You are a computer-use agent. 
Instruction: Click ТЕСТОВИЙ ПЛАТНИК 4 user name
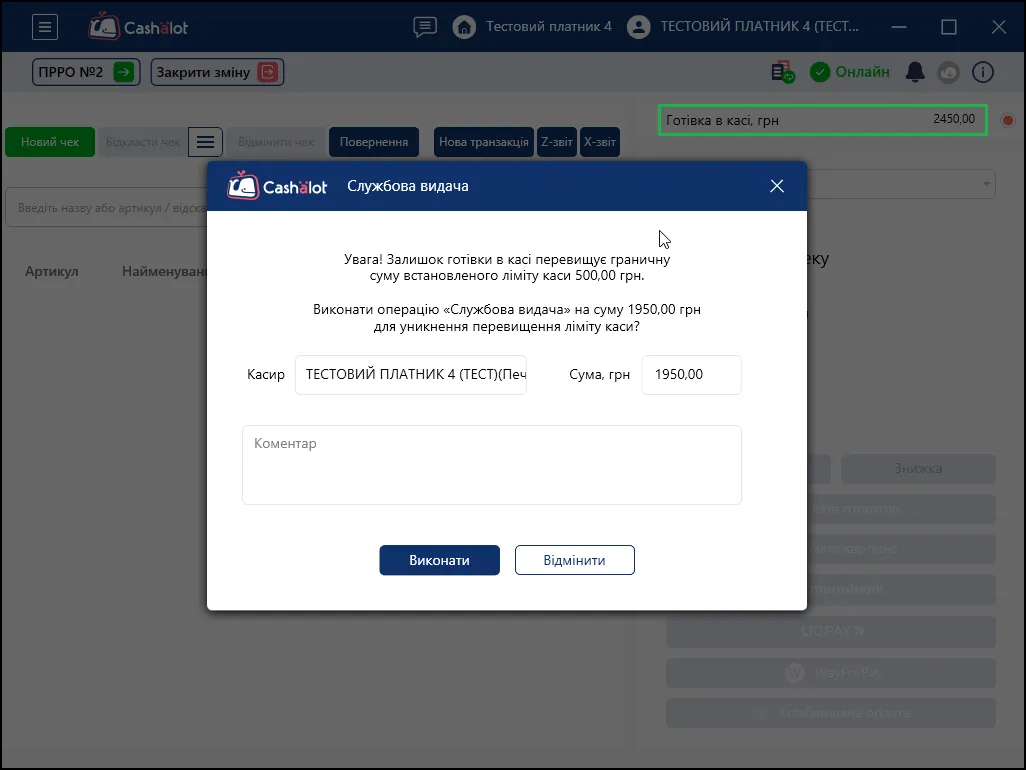click(760, 27)
